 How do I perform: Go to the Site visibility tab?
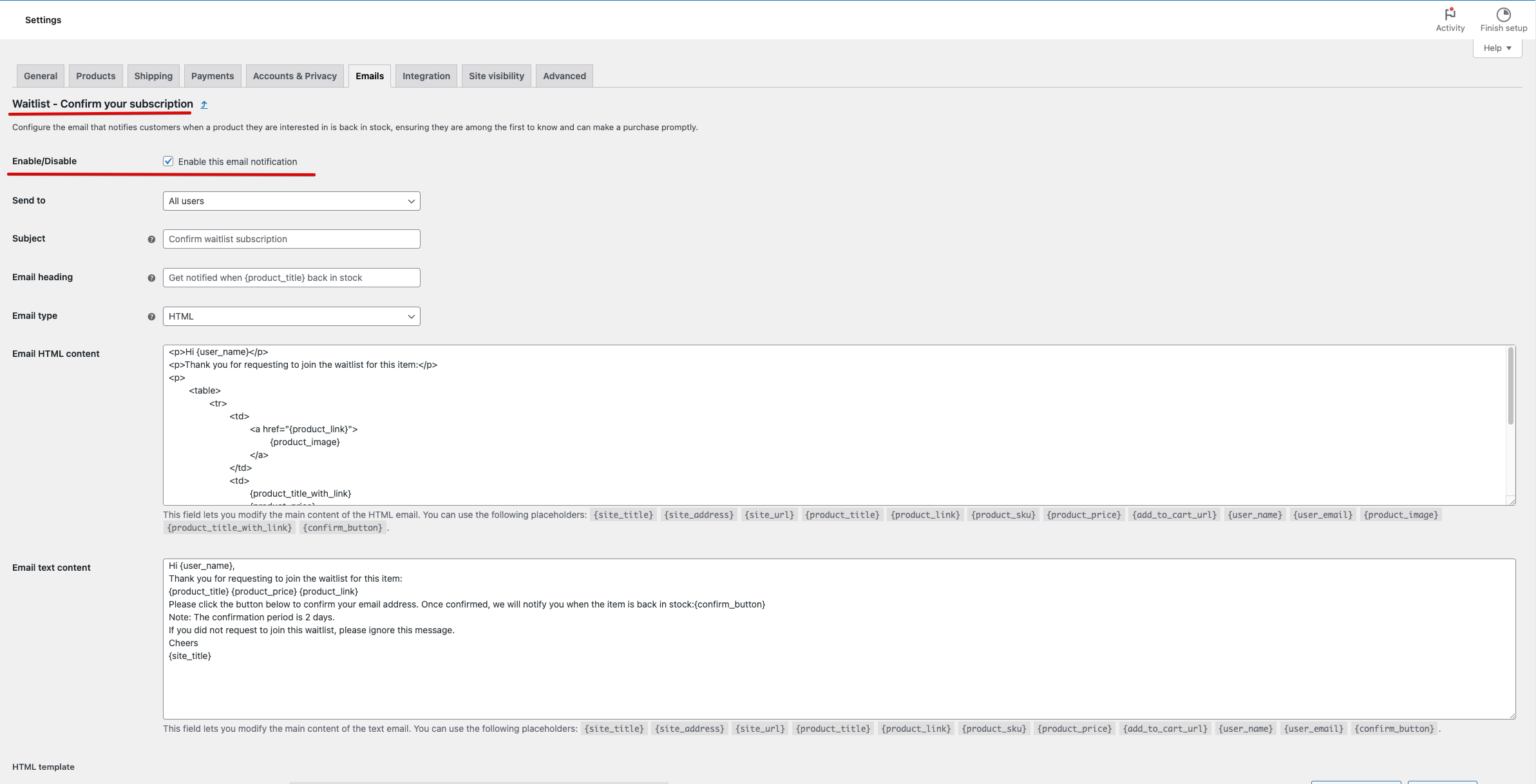[x=496, y=76]
